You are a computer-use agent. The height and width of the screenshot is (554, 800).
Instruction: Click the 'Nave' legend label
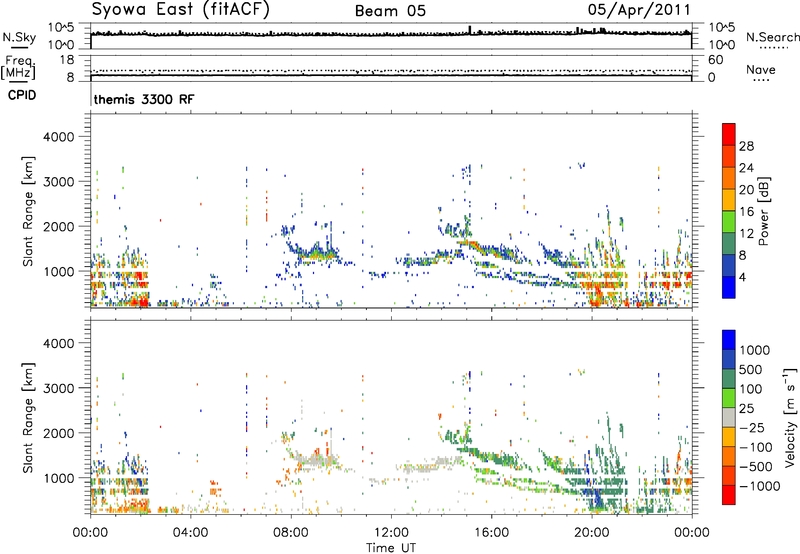point(761,69)
